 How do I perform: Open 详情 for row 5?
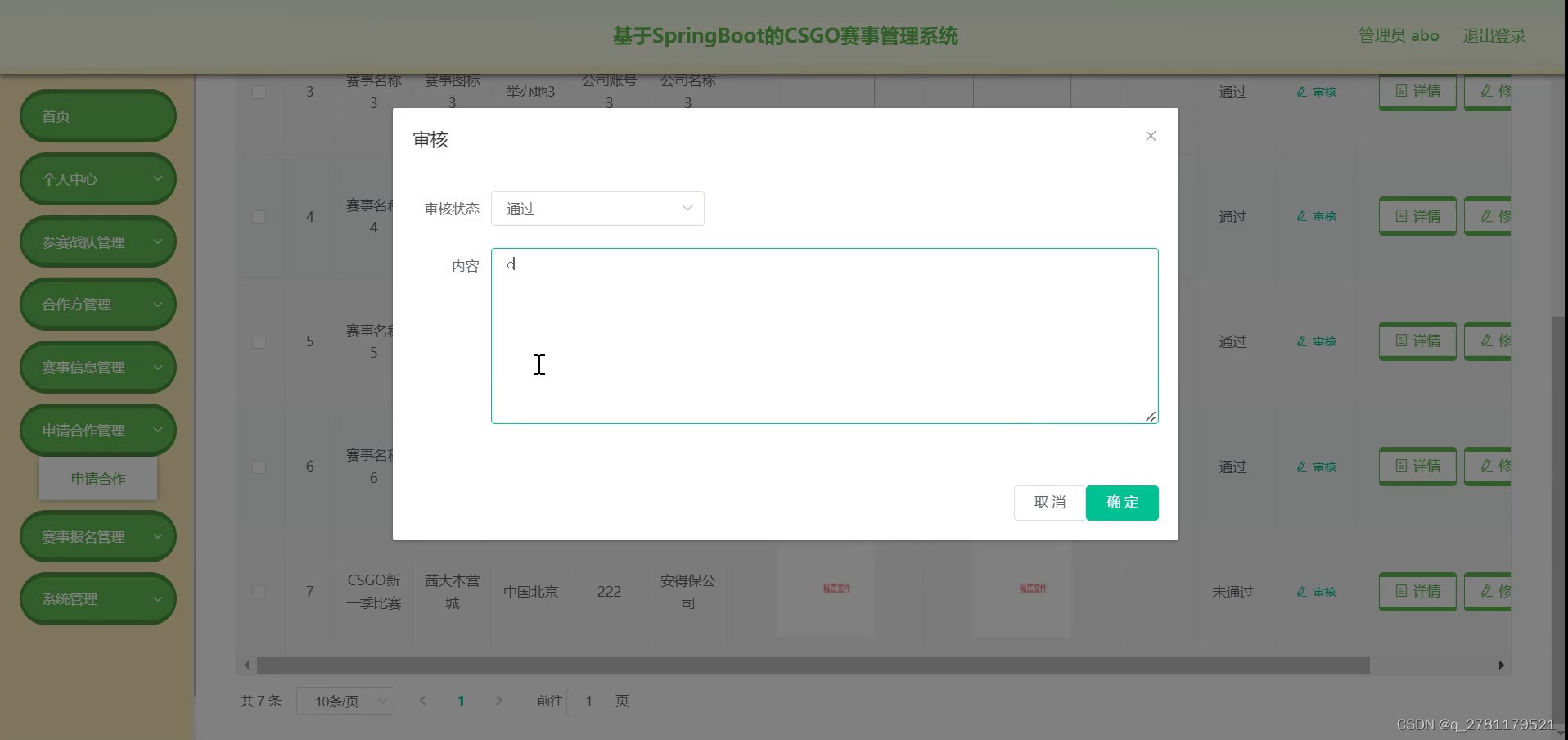[1417, 341]
